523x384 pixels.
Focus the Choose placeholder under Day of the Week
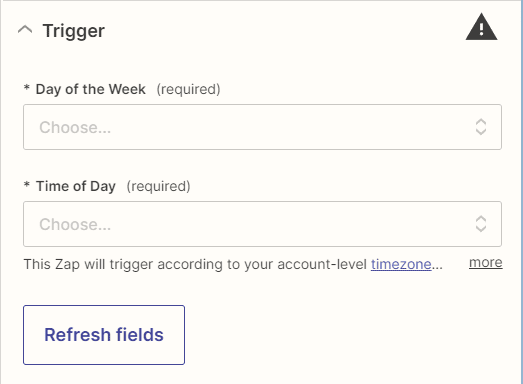click(x=75, y=127)
